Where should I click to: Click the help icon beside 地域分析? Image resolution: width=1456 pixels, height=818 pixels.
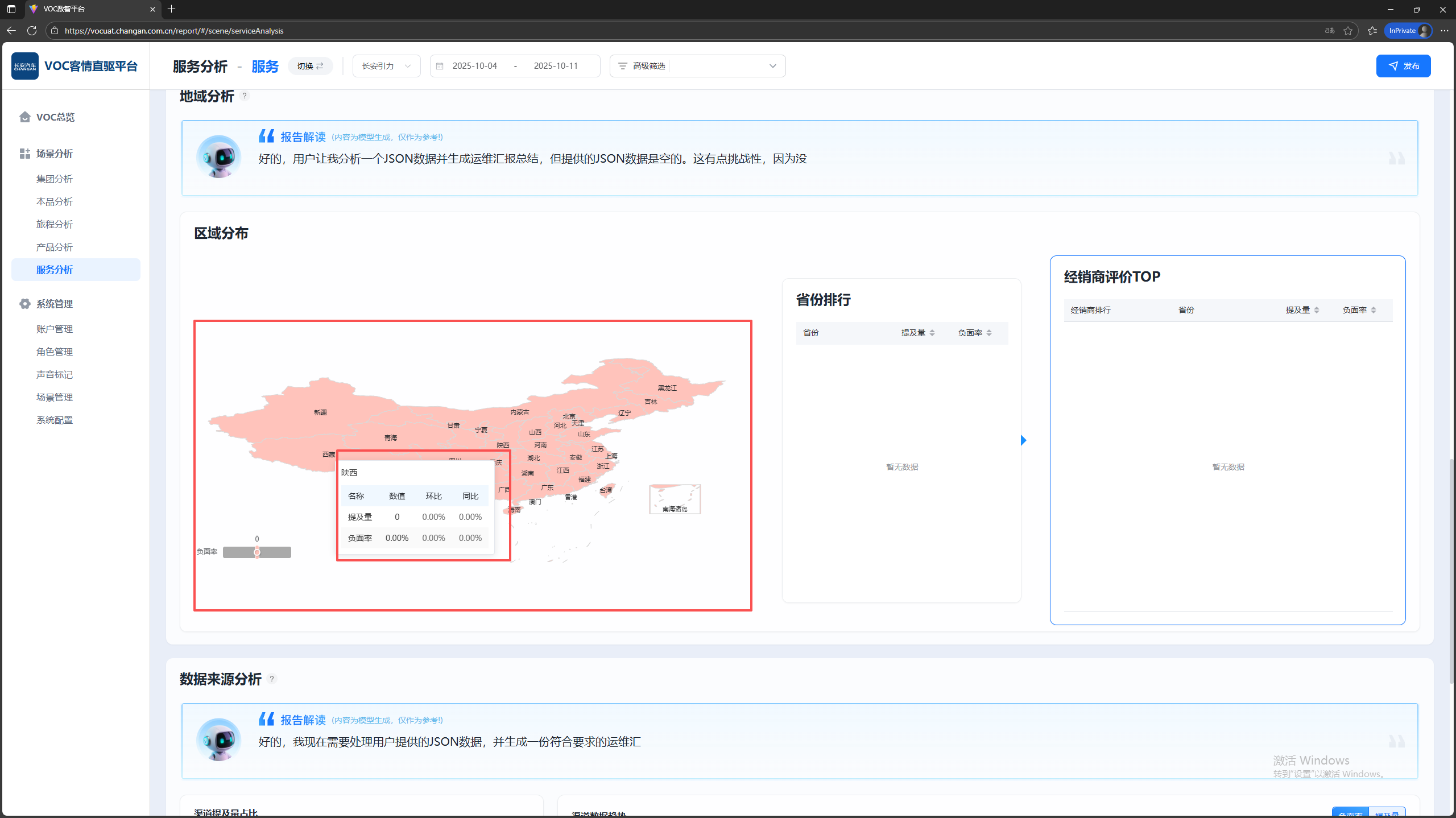point(245,96)
